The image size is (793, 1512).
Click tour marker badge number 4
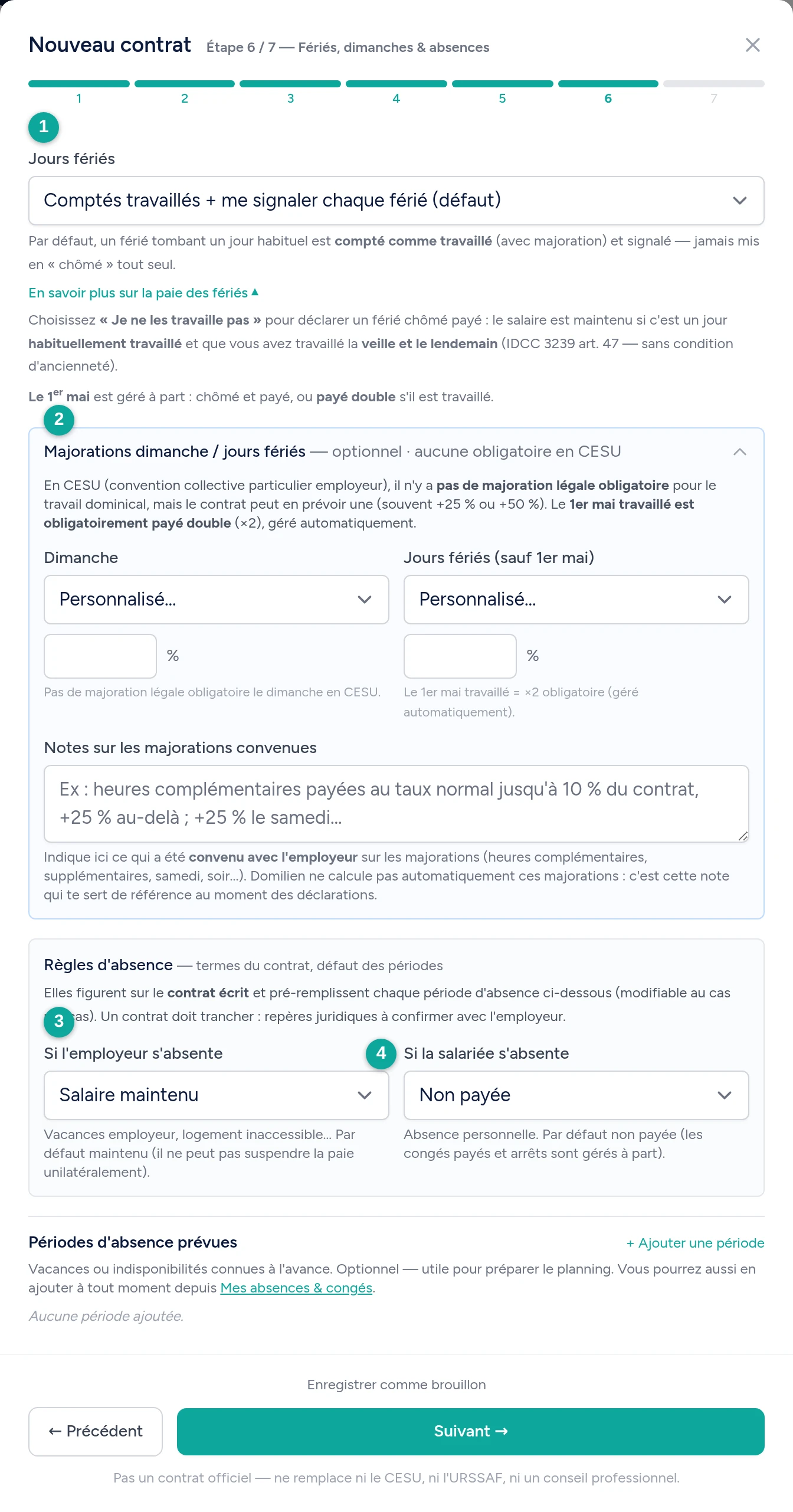pos(381,1053)
